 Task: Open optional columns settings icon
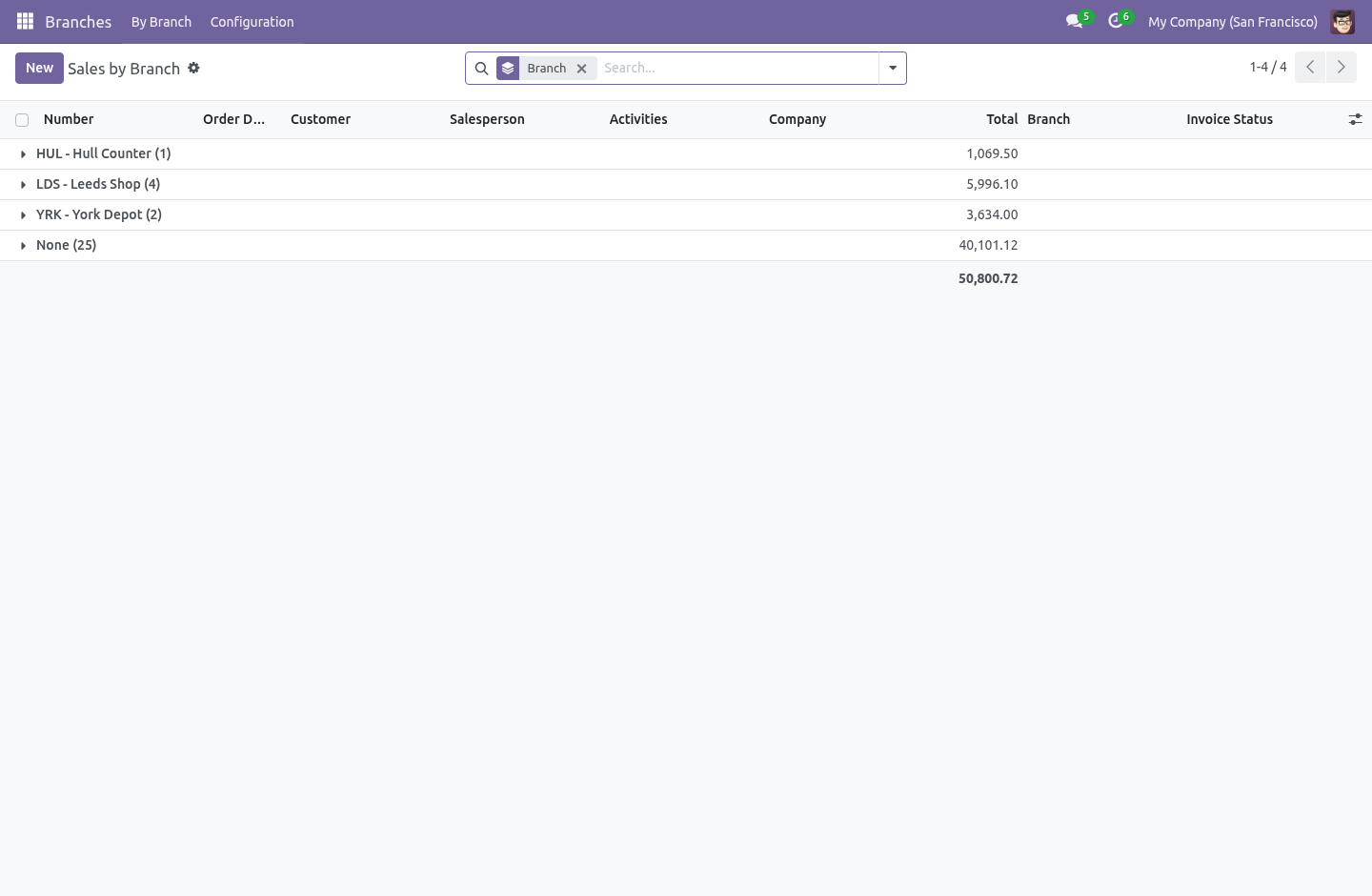coord(1355,119)
